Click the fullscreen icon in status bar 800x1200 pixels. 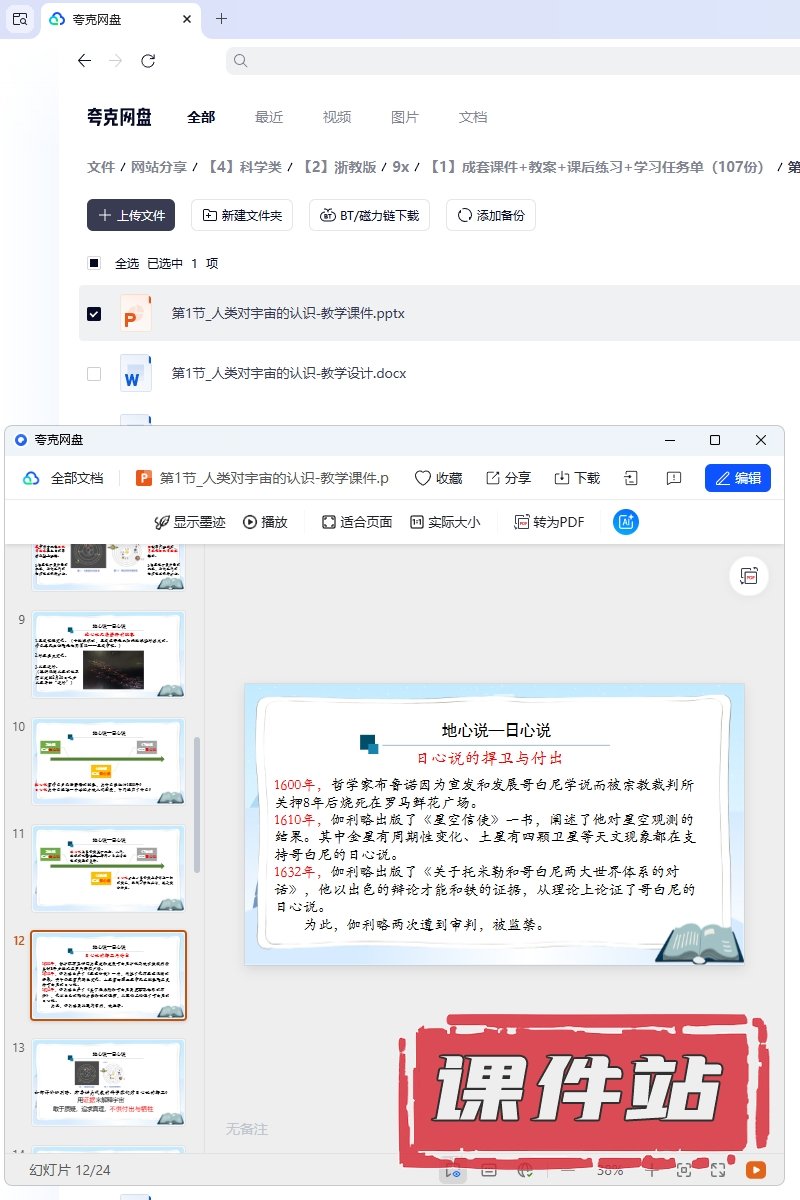tap(718, 1169)
